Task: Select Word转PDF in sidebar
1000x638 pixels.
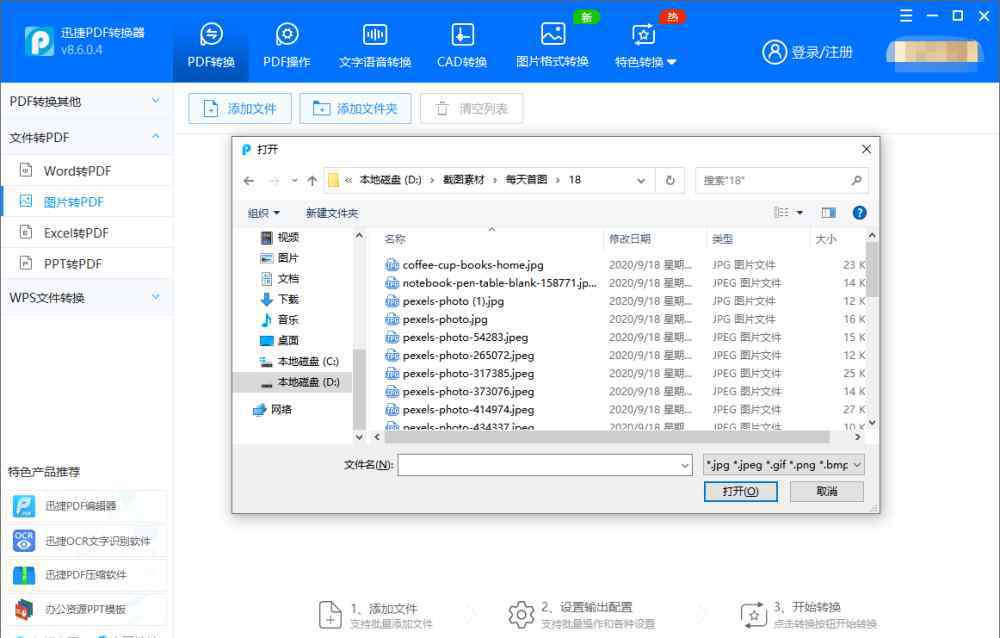Action: 87,170
